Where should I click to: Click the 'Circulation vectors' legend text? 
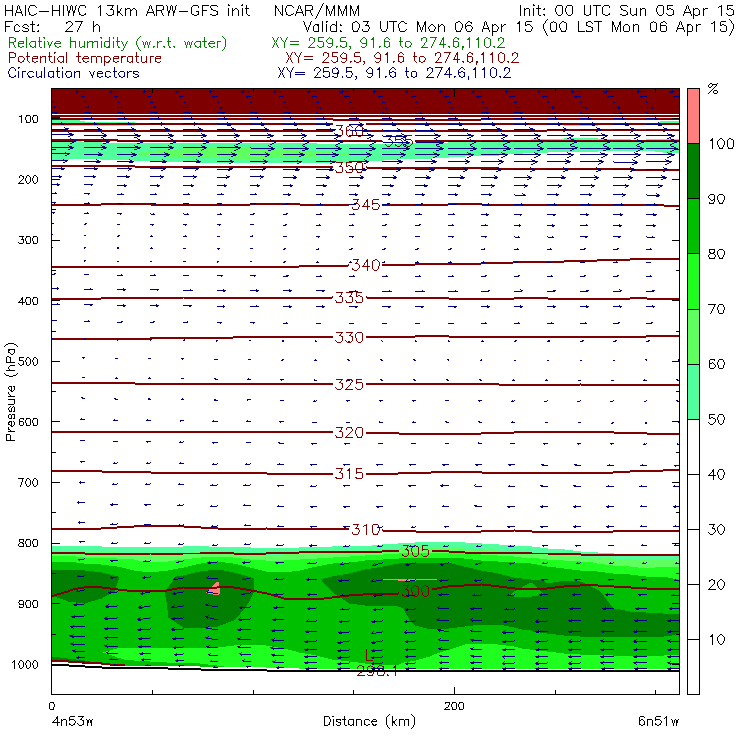[74, 73]
